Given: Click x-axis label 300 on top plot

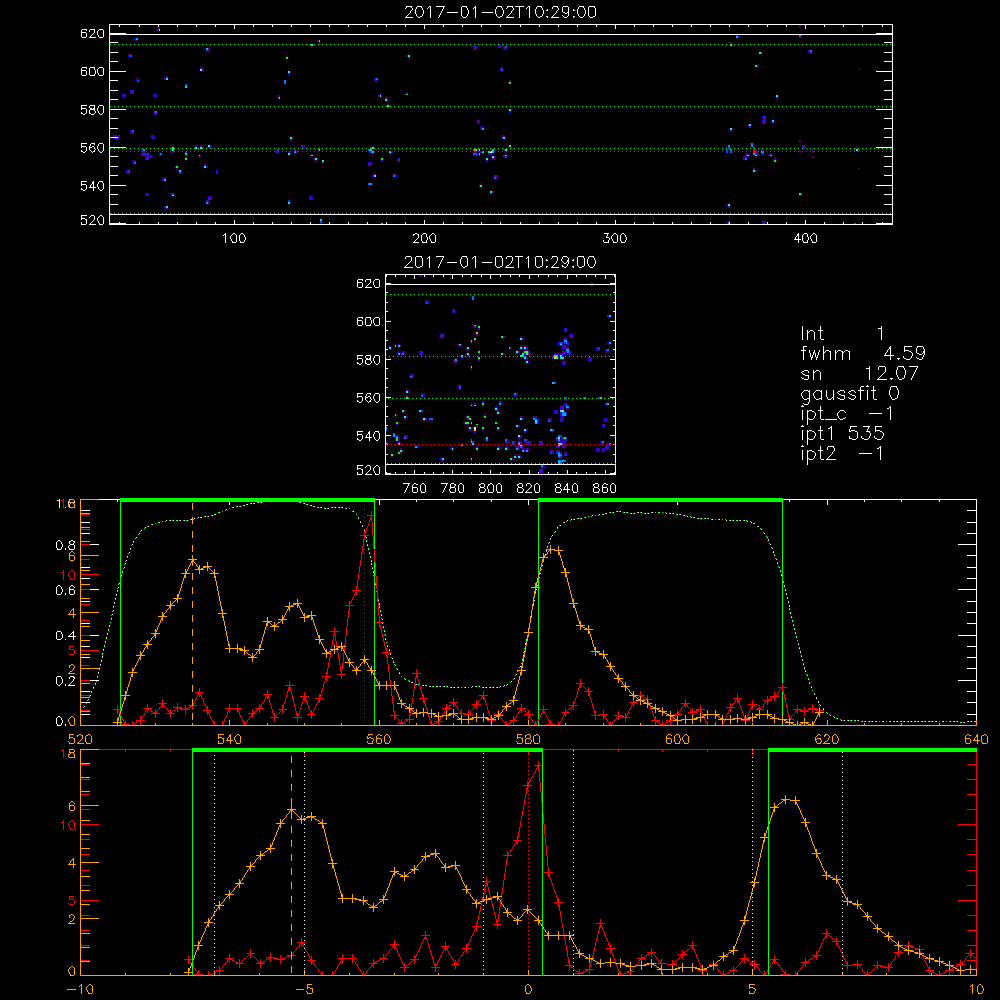Looking at the screenshot, I should point(615,239).
